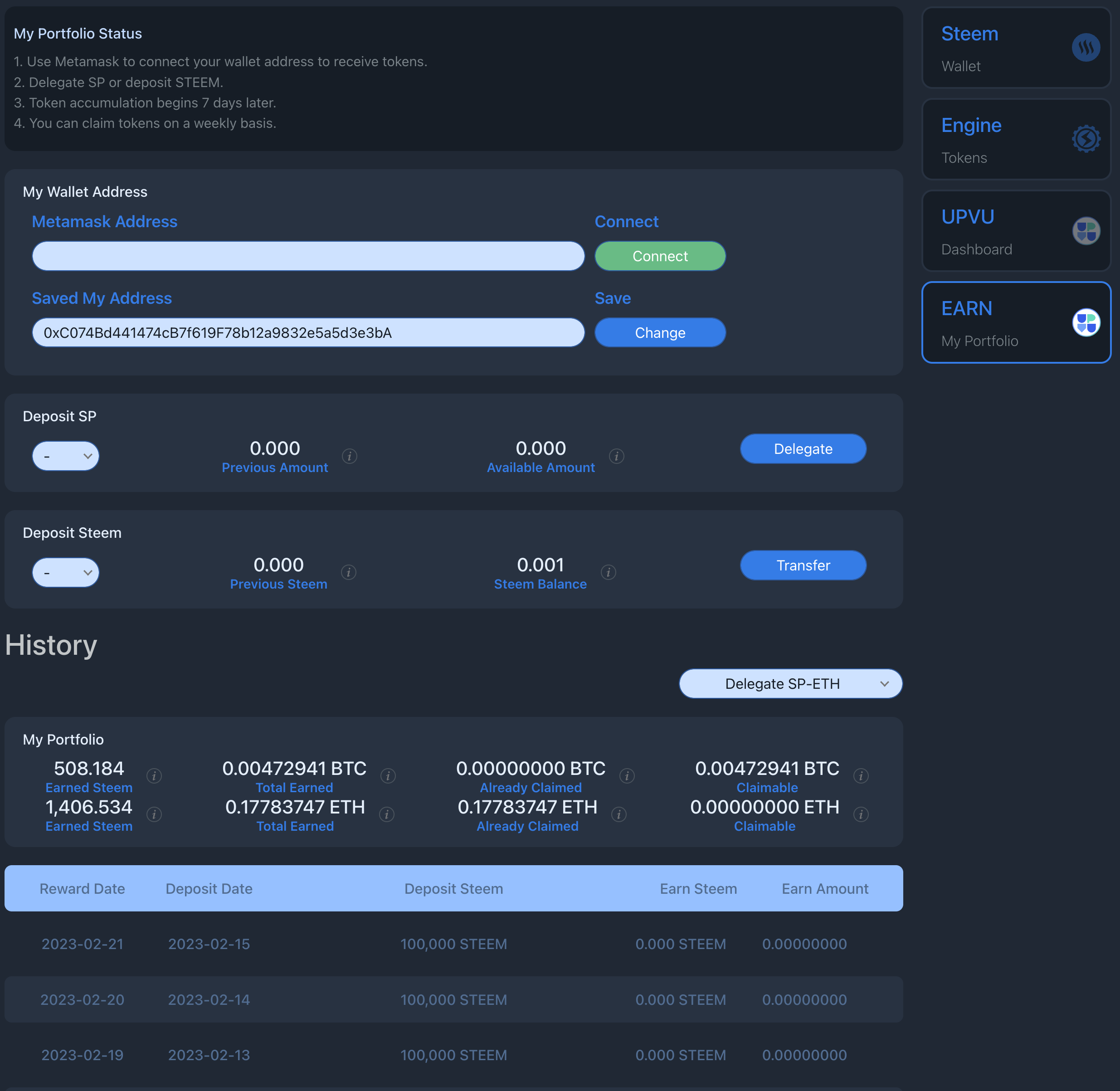
Task: Click the Engine Tokens gear icon
Action: [1086, 139]
